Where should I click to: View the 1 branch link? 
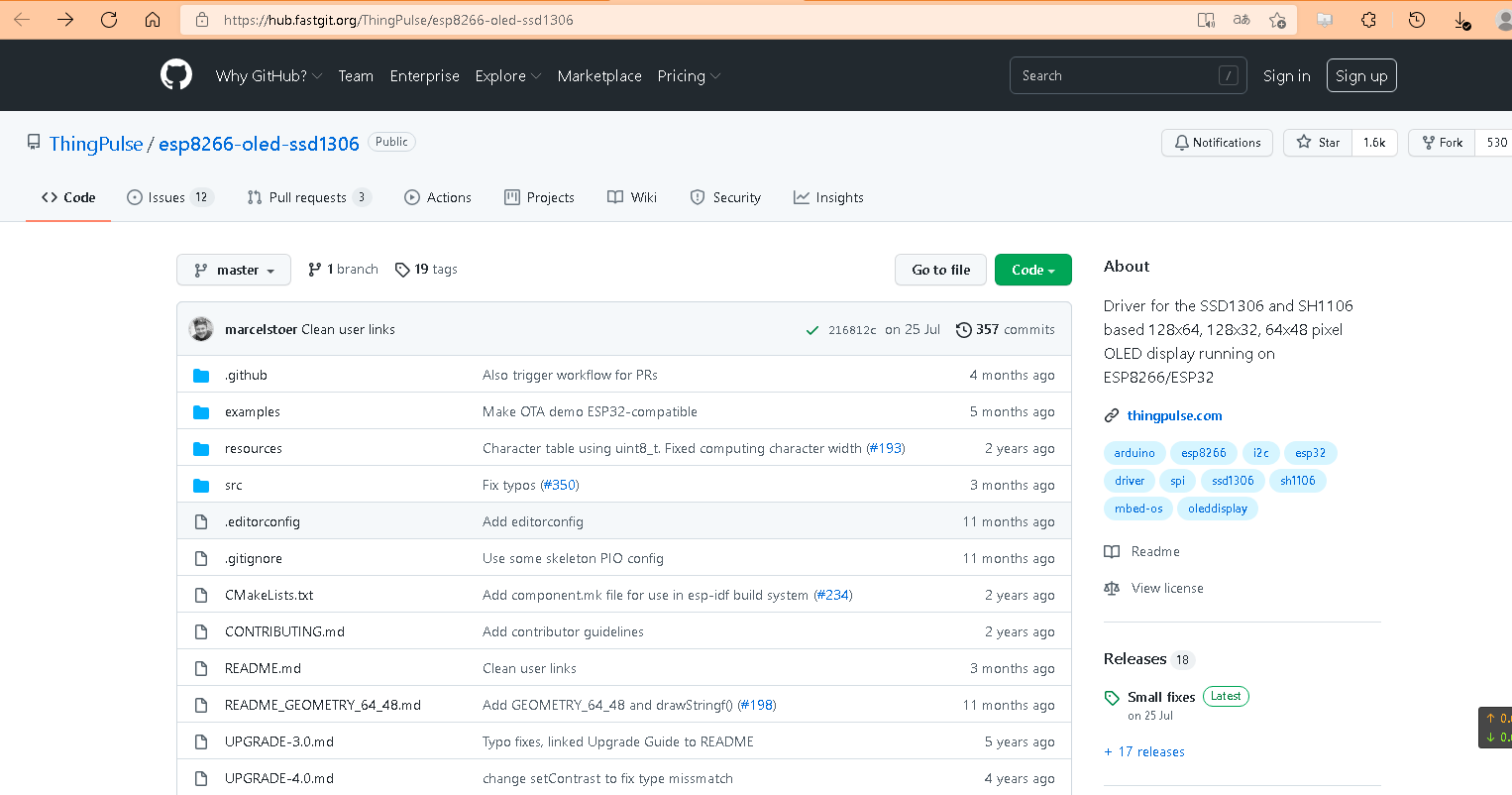click(x=343, y=270)
